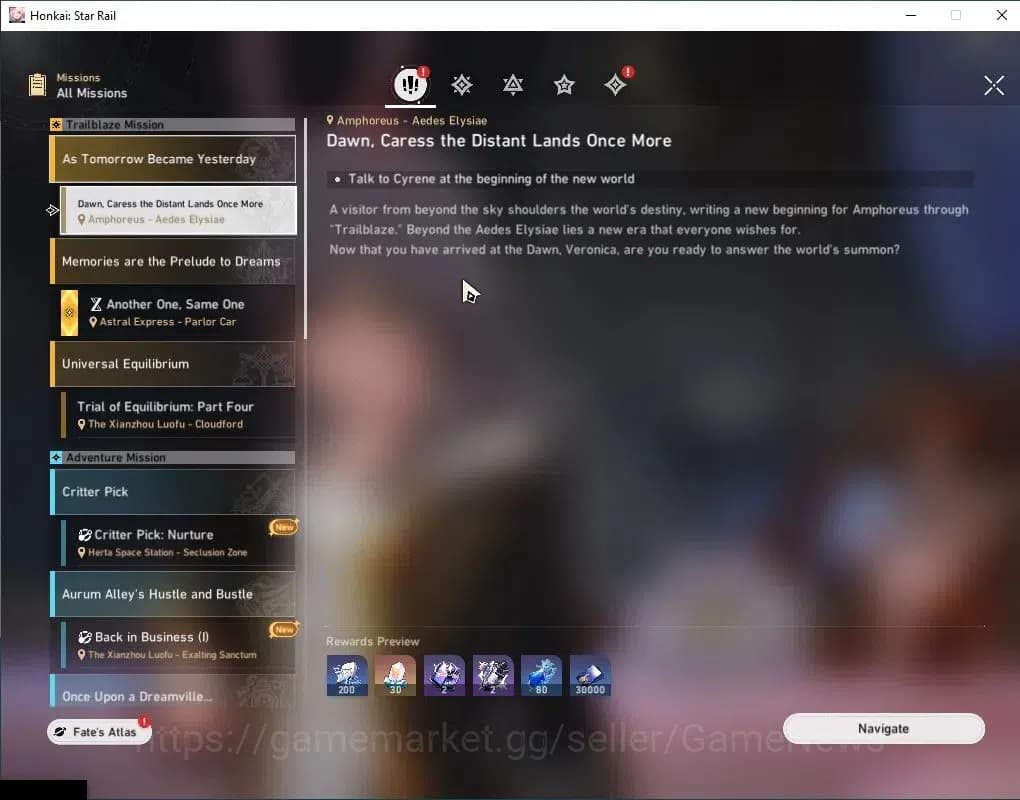1020x800 pixels.
Task: Collapse the Adventure Mission section header
Action: tap(172, 457)
